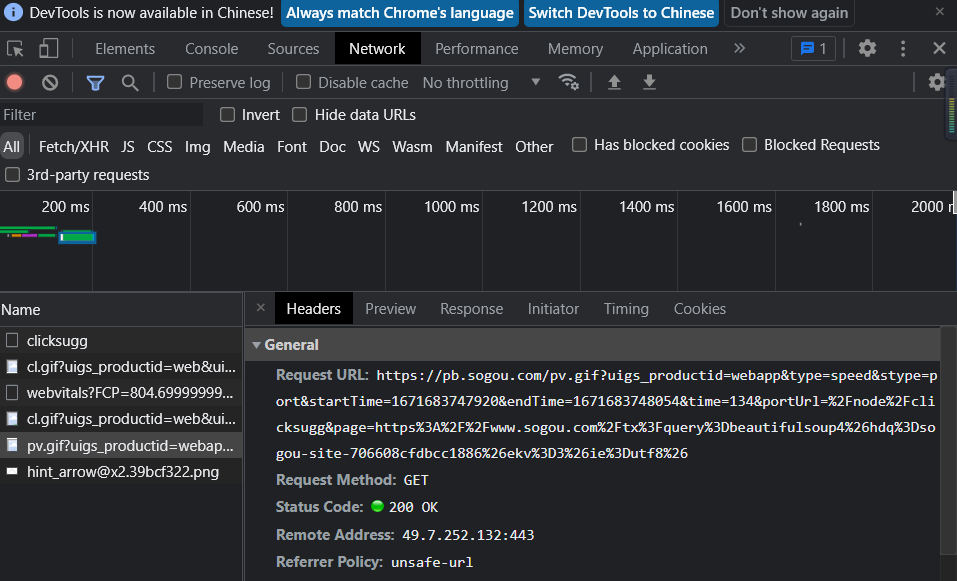The height and width of the screenshot is (581, 957).
Task: Click the import HAR upload arrow icon
Action: click(x=614, y=82)
